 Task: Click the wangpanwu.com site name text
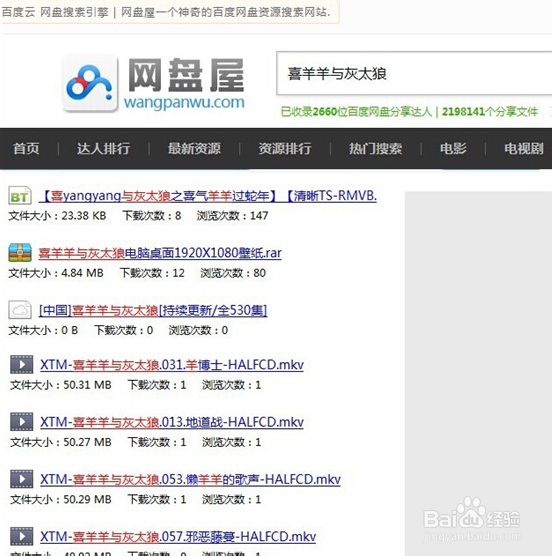[184, 102]
